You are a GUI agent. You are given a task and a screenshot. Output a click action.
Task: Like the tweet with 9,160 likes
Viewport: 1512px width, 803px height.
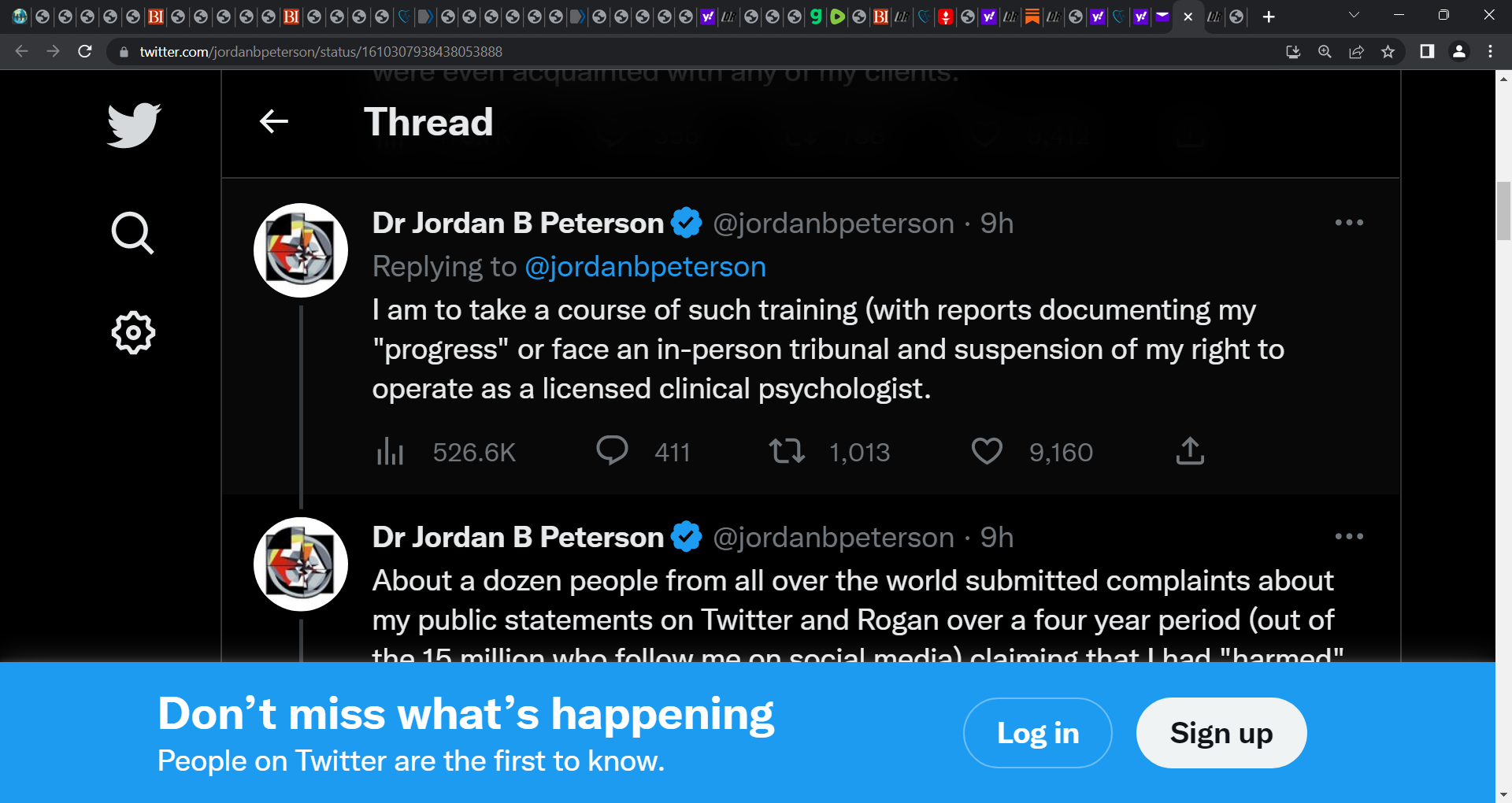point(987,451)
